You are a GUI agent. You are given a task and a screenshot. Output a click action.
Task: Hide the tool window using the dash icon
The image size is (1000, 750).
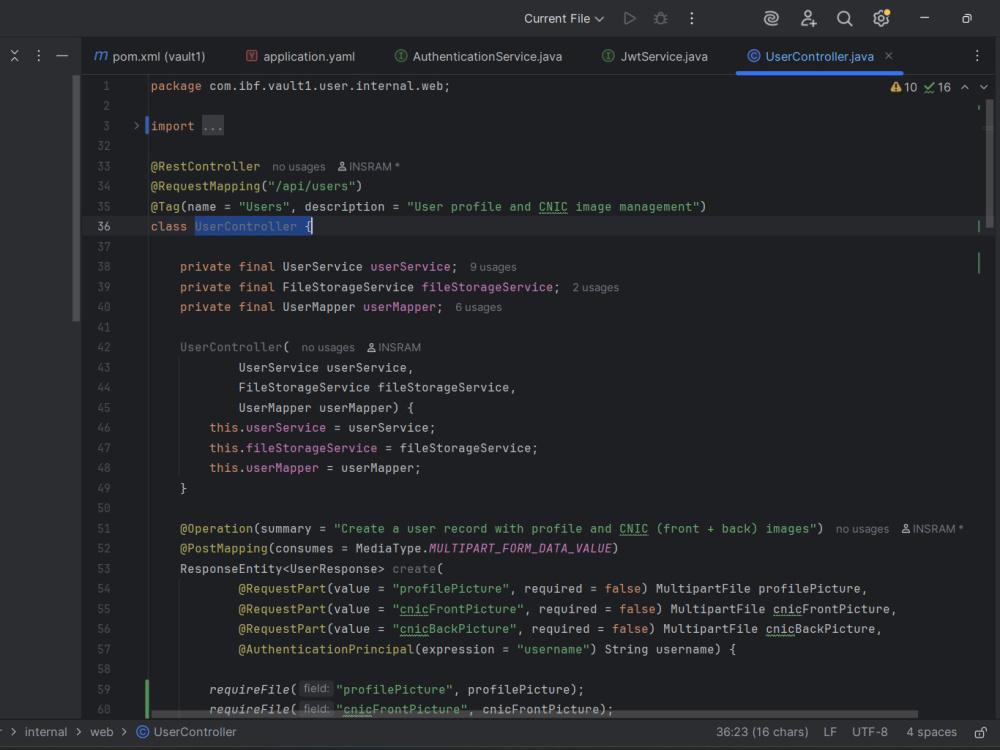[x=62, y=56]
